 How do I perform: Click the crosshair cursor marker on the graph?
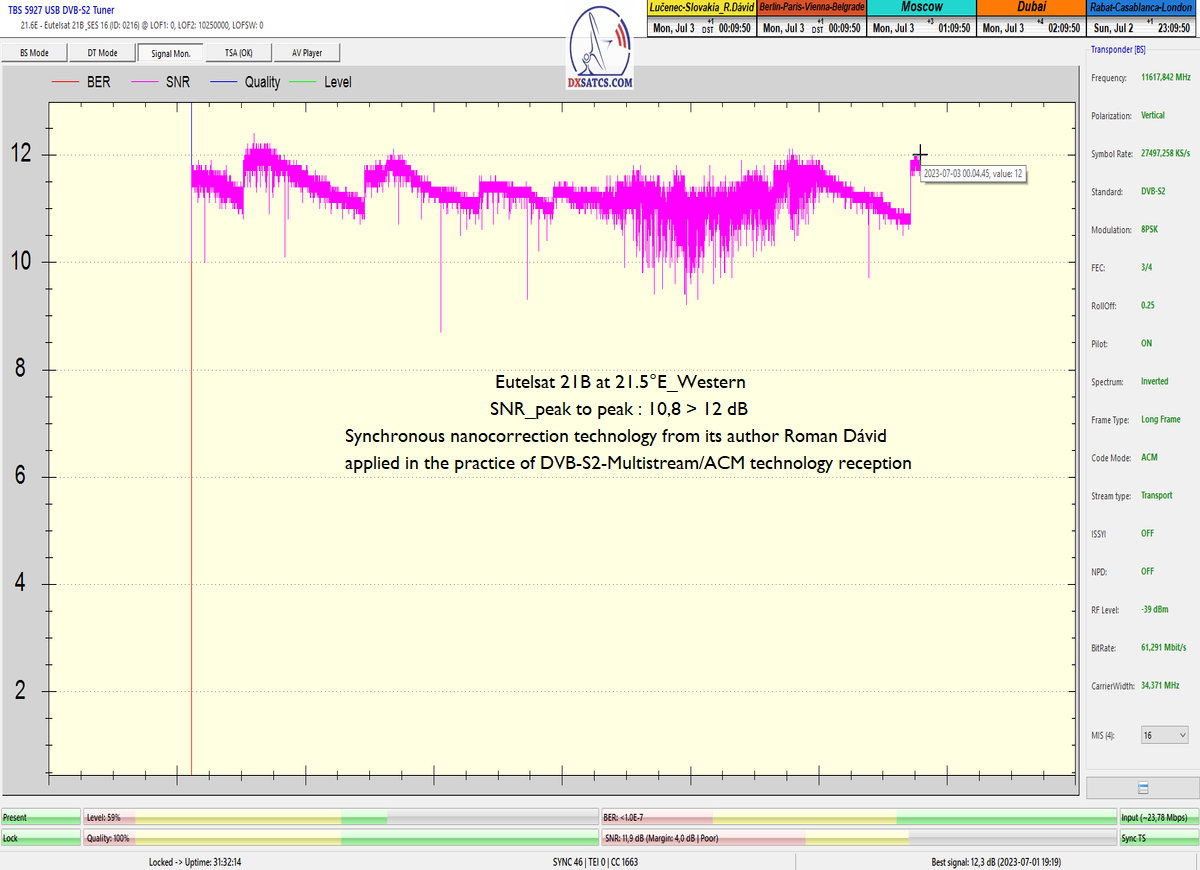(920, 154)
